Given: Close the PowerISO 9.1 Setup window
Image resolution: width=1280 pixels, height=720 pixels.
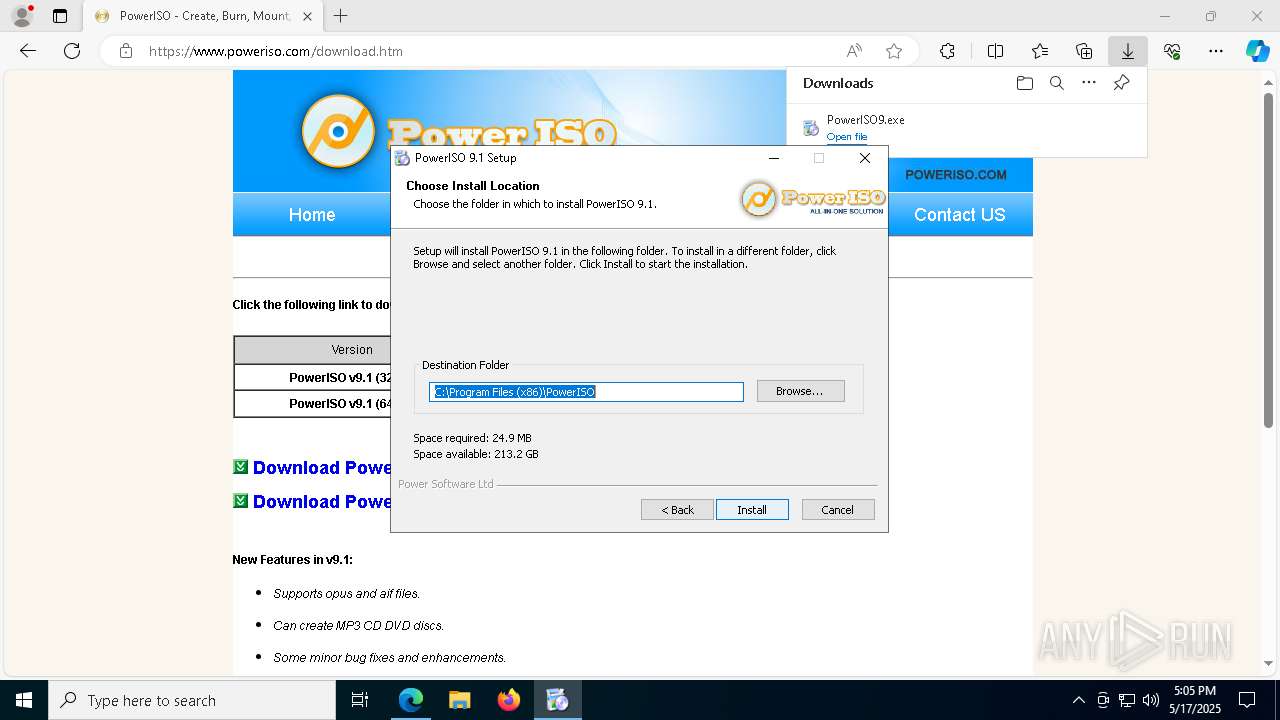Looking at the screenshot, I should click(x=865, y=158).
